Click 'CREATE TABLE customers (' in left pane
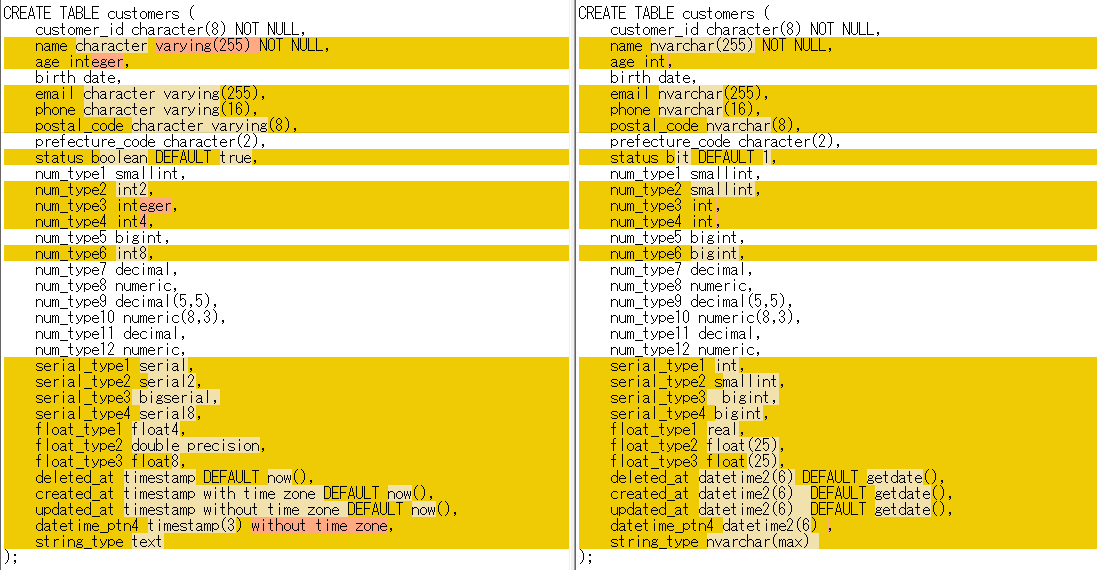 [x=99, y=13]
